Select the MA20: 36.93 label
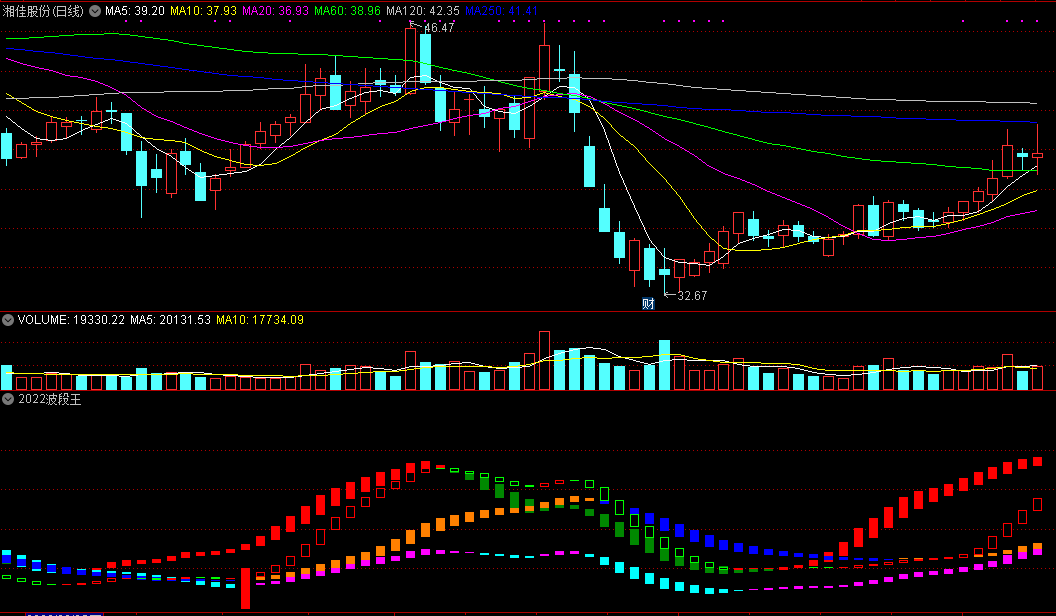The width and height of the screenshot is (1056, 616). (x=275, y=11)
